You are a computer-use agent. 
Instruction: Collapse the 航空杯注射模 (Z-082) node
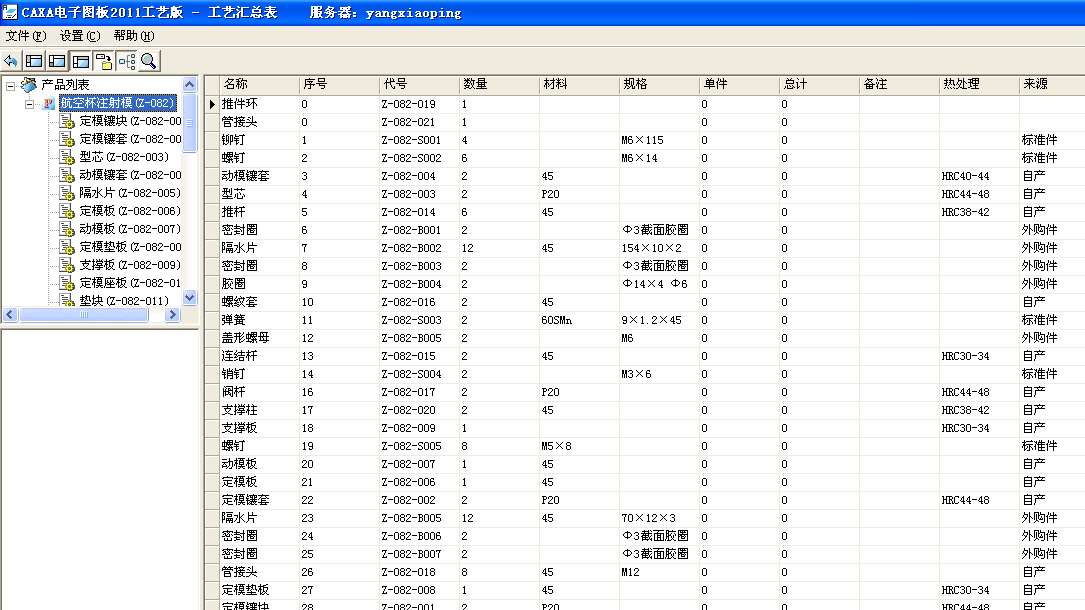(x=30, y=103)
